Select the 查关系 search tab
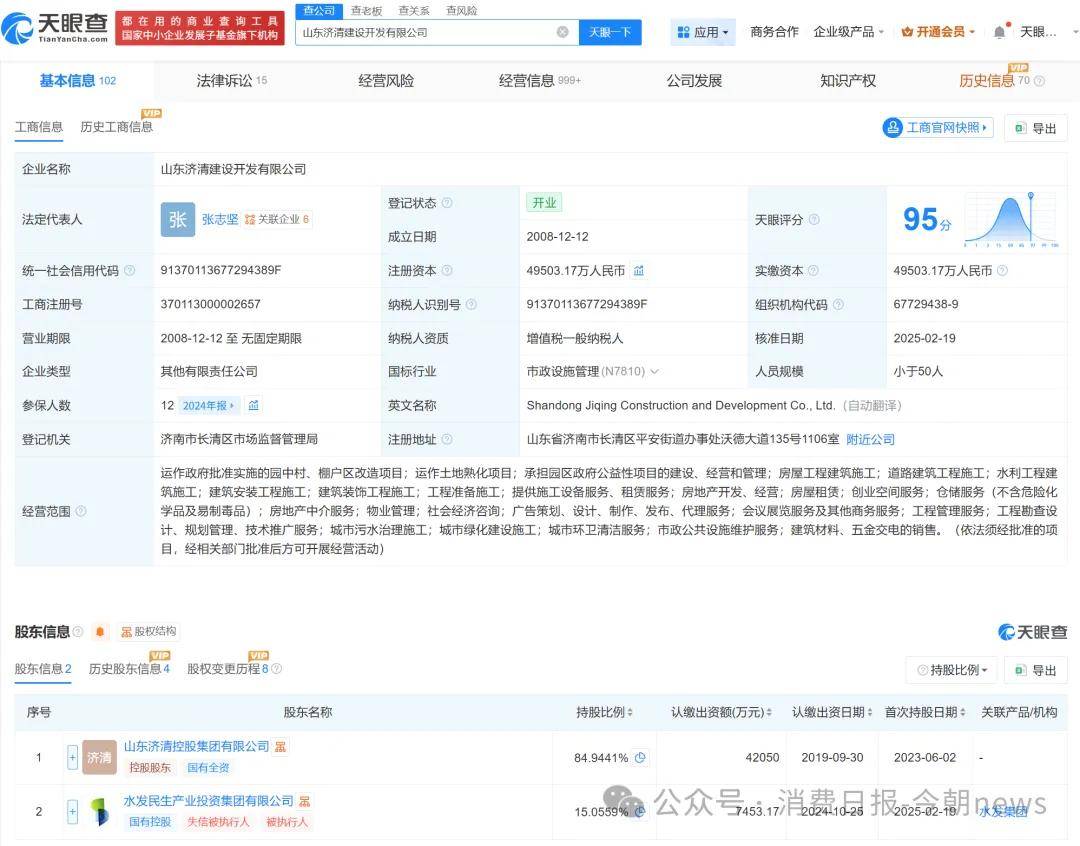This screenshot has height=846, width=1080. [414, 10]
